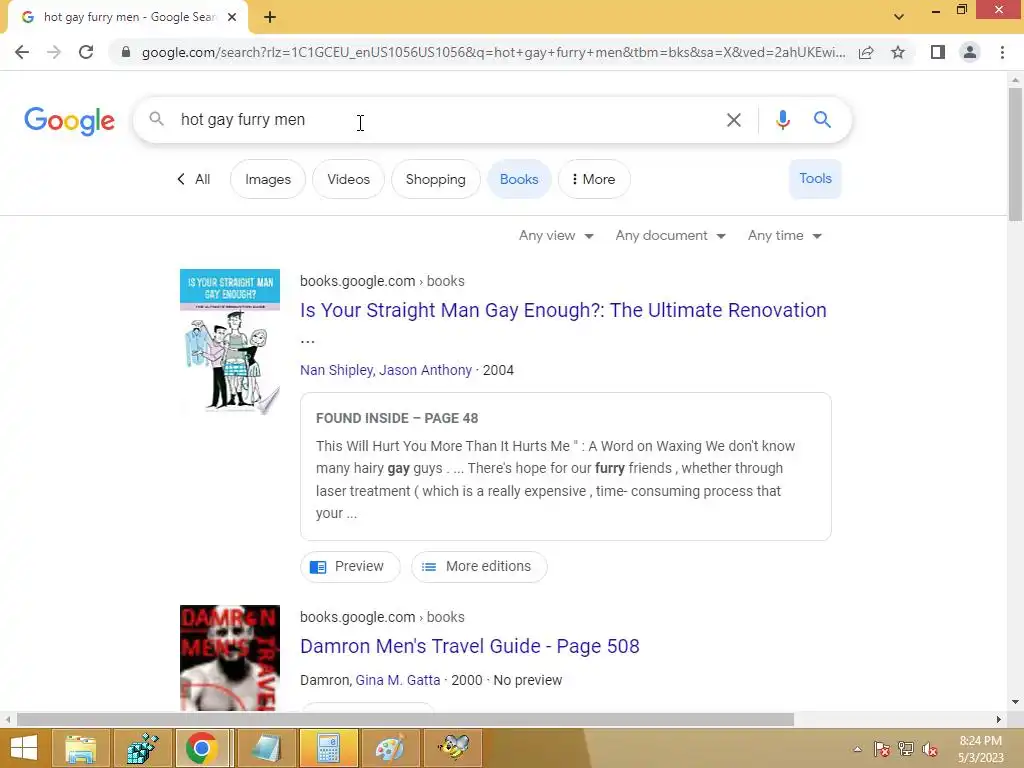1024x768 pixels.
Task: Click the blue search magnifier button
Action: pyautogui.click(x=822, y=120)
